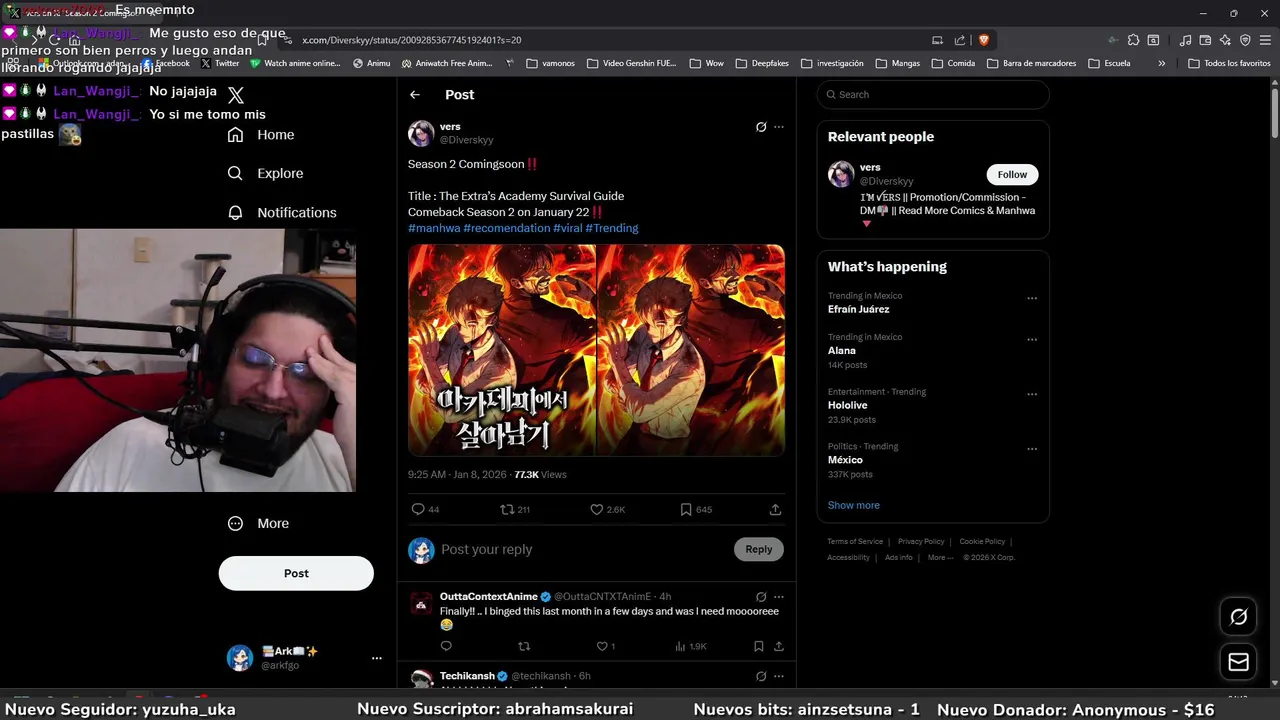1280x720 pixels.
Task: Open options for Hololive trend
Action: [x=1032, y=394]
